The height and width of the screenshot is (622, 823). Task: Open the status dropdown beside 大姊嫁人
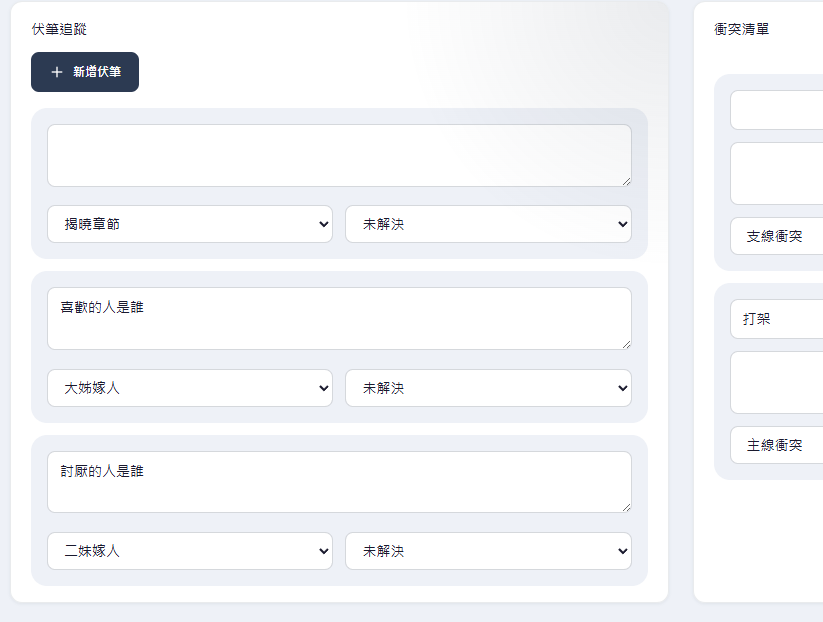(488, 388)
